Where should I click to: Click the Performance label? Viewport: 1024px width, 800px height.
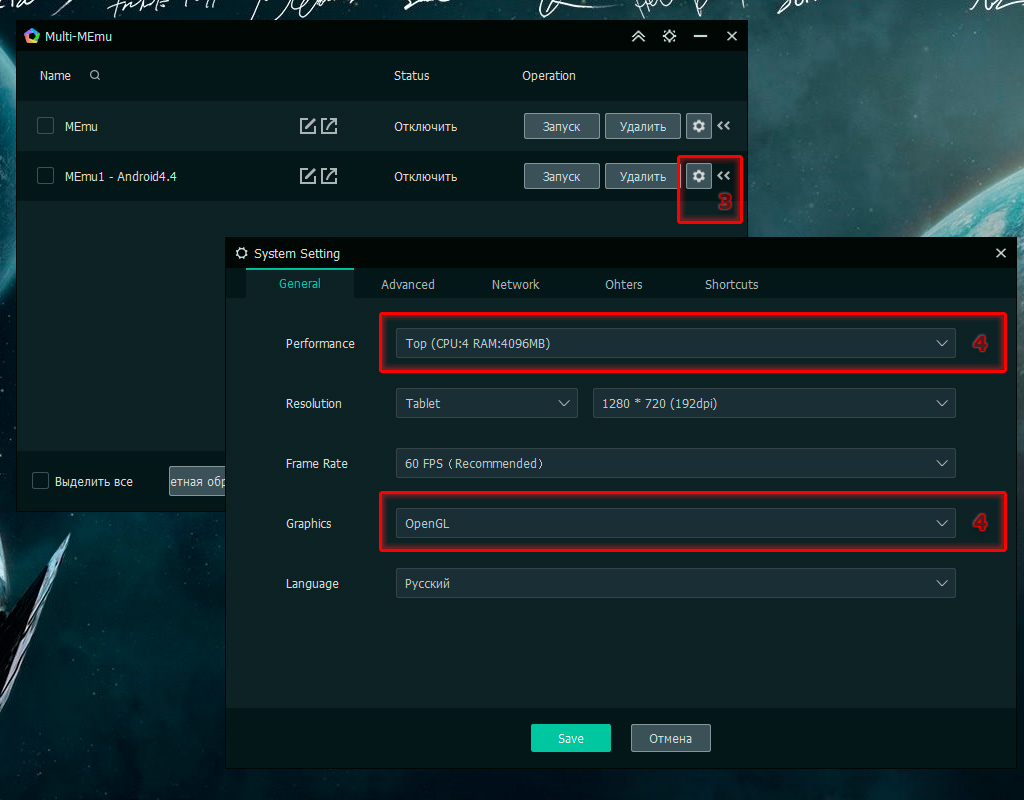[320, 344]
